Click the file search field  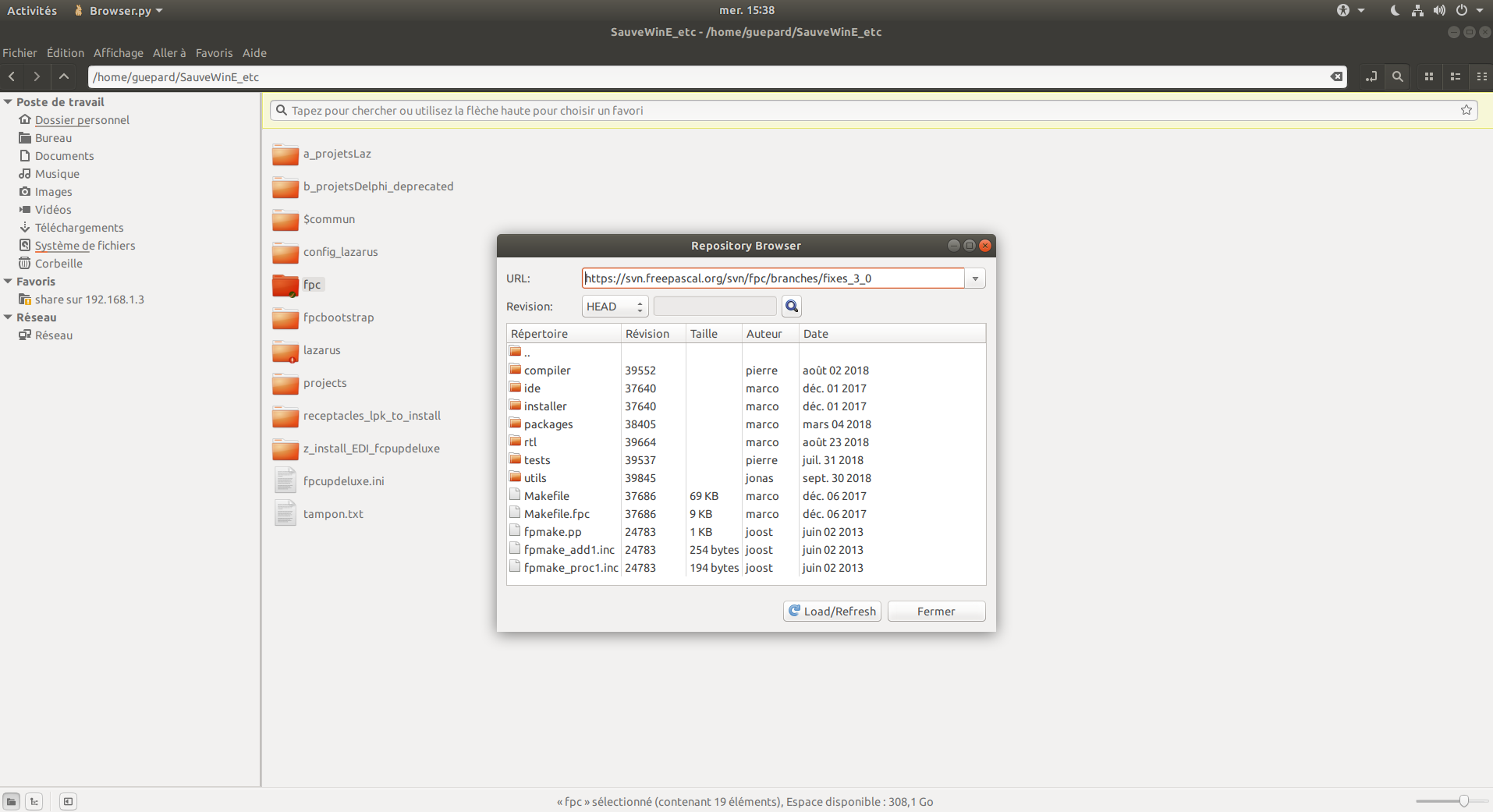pyautogui.click(x=872, y=110)
